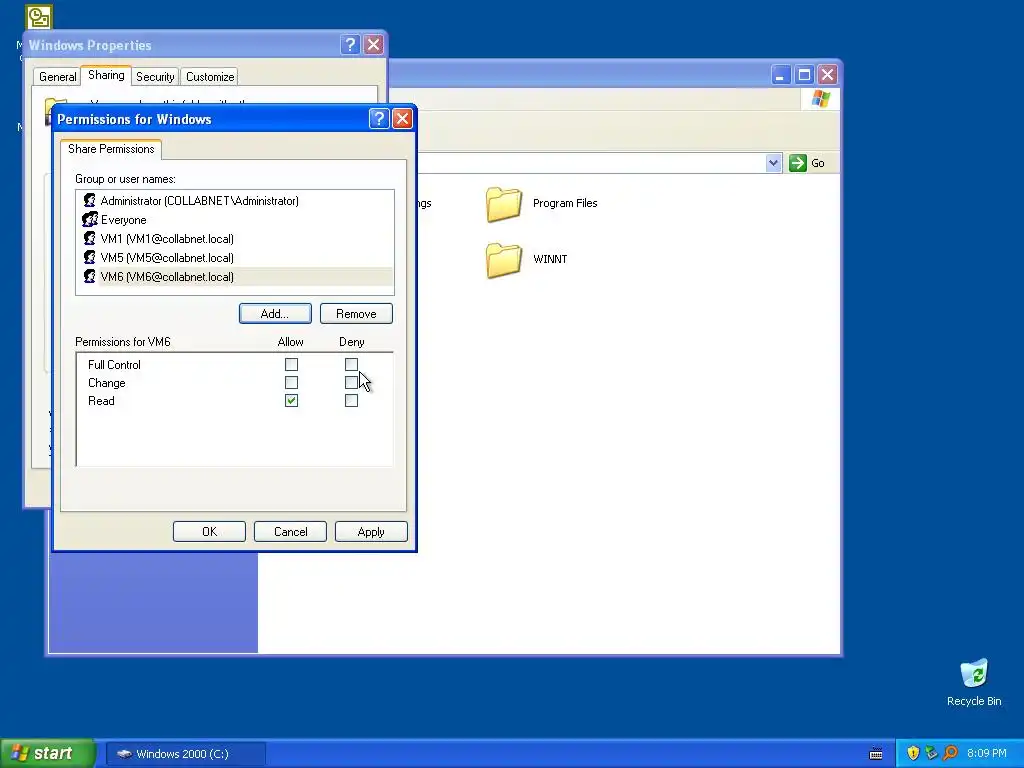The height and width of the screenshot is (768, 1024).
Task: Confirm permissions with OK
Action: click(209, 532)
